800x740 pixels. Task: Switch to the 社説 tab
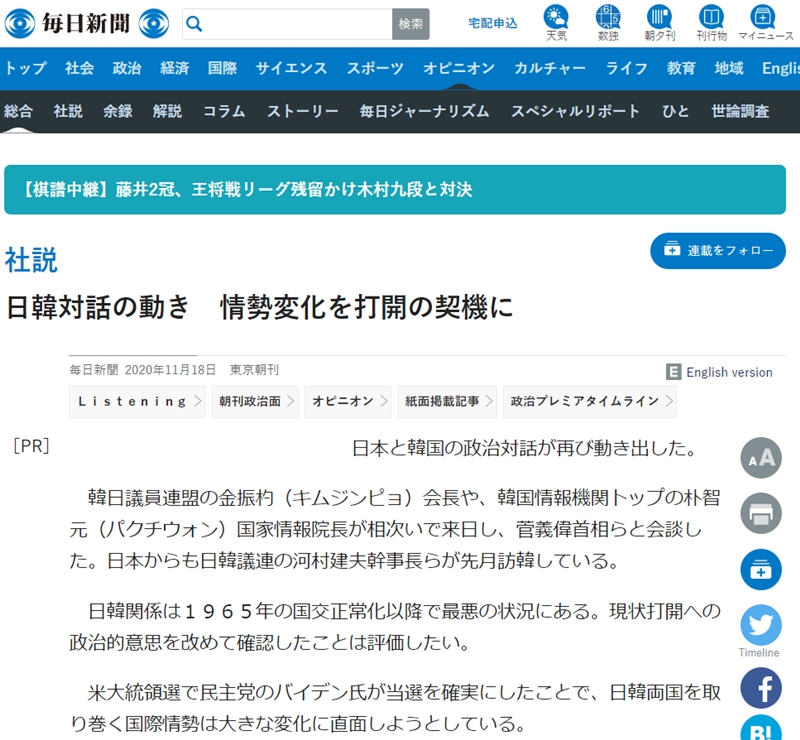click(68, 111)
